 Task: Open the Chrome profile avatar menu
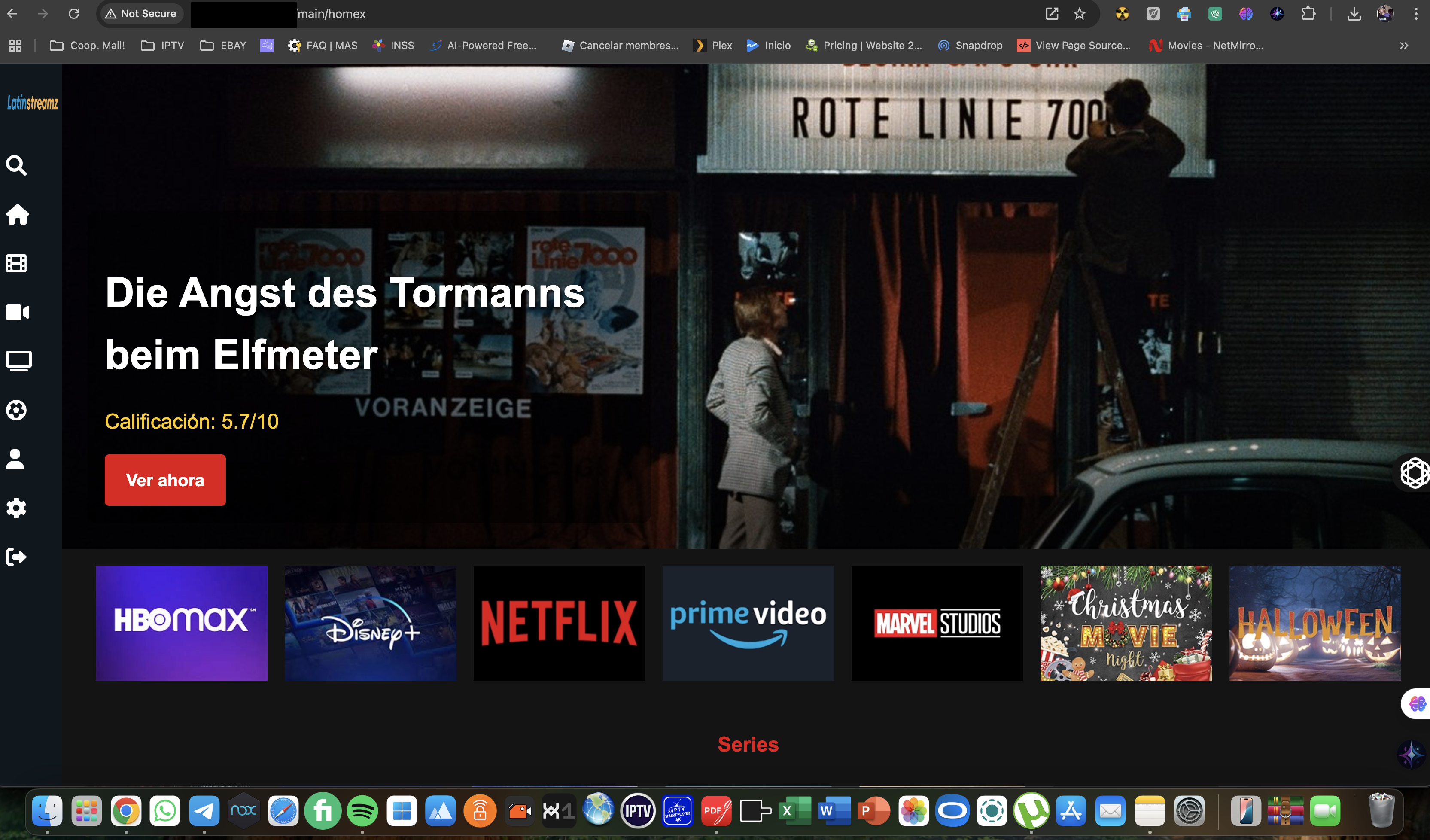(1384, 14)
